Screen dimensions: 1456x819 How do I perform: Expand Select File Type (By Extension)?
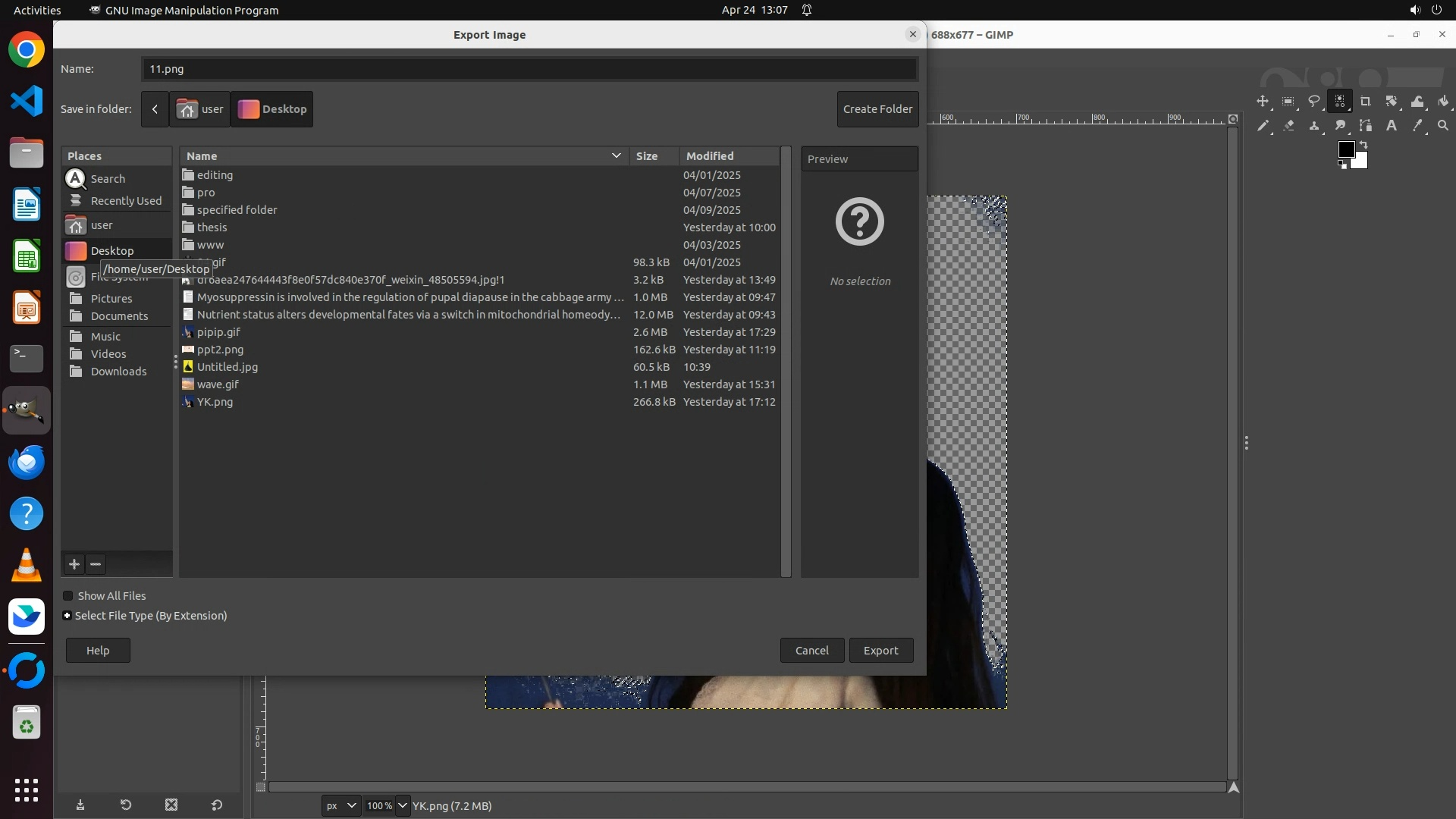[x=67, y=616]
